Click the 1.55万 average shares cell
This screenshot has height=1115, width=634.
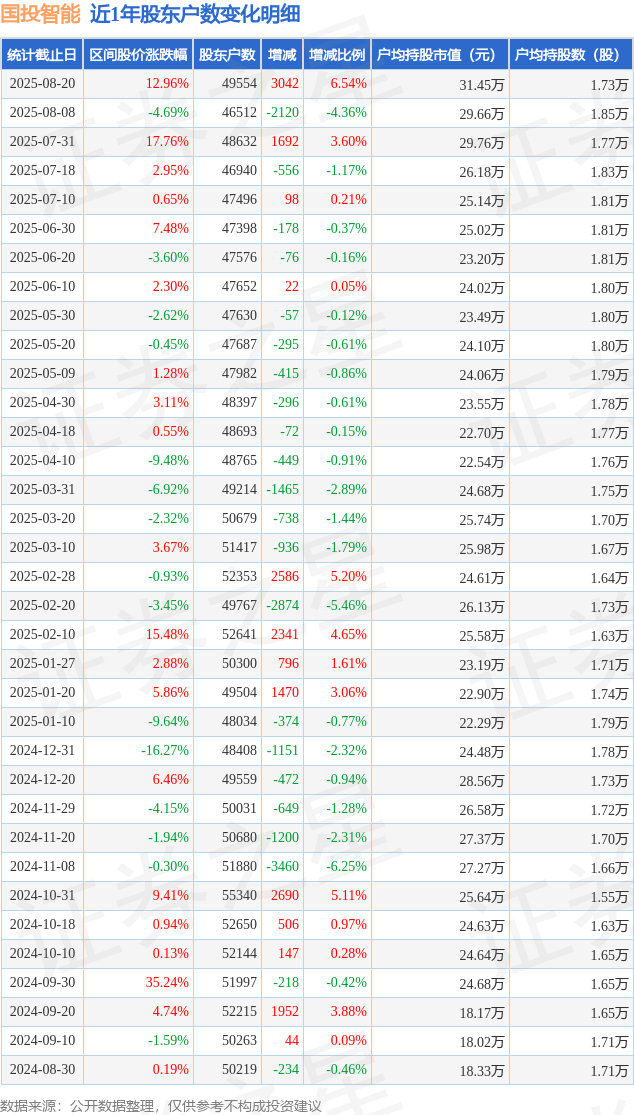(609, 896)
